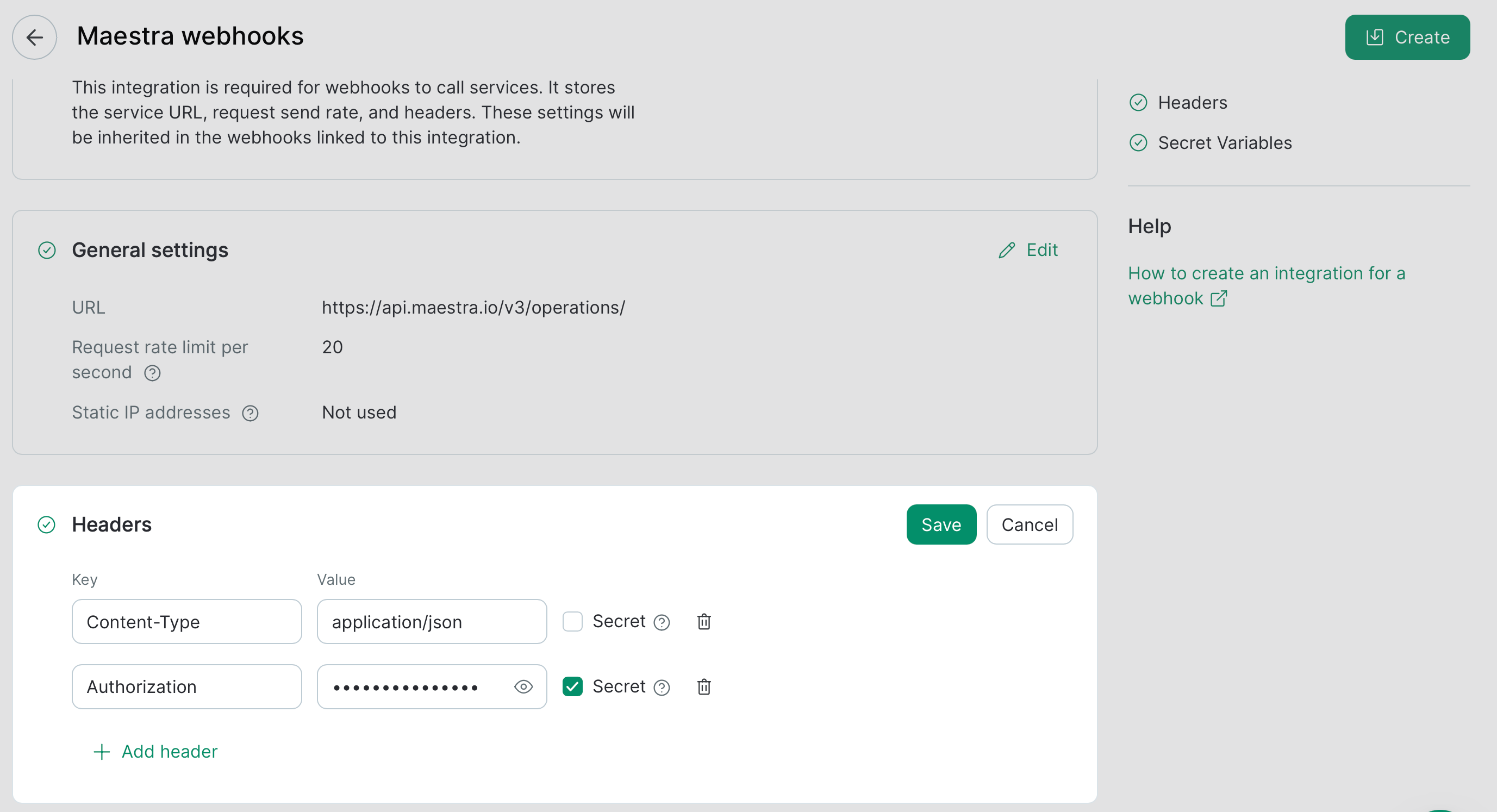This screenshot has height=812, width=1497.
Task: Click the Headers section check status icon
Action: pyautogui.click(x=47, y=525)
